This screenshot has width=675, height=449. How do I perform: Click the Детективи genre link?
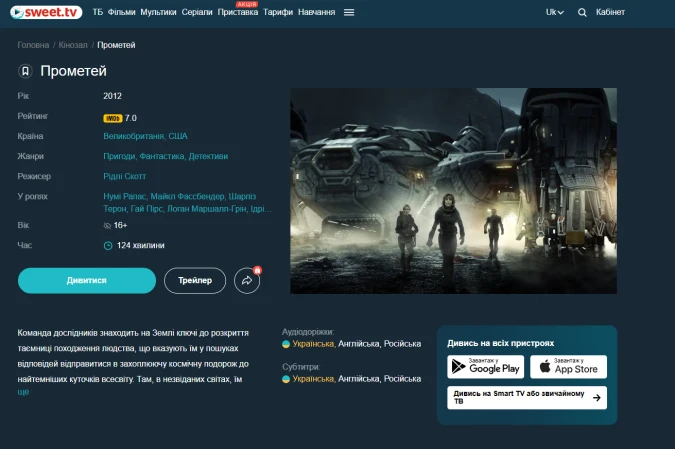click(208, 156)
